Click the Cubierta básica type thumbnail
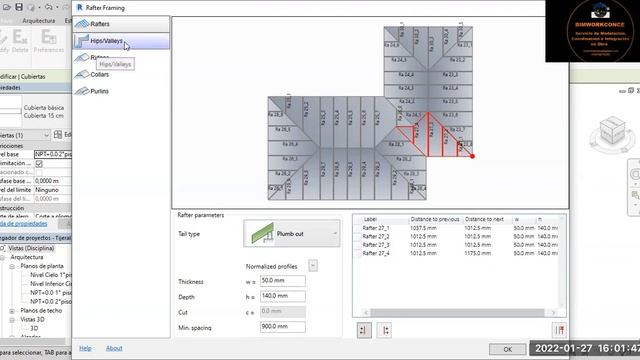640x360 pixels. pos(10,111)
